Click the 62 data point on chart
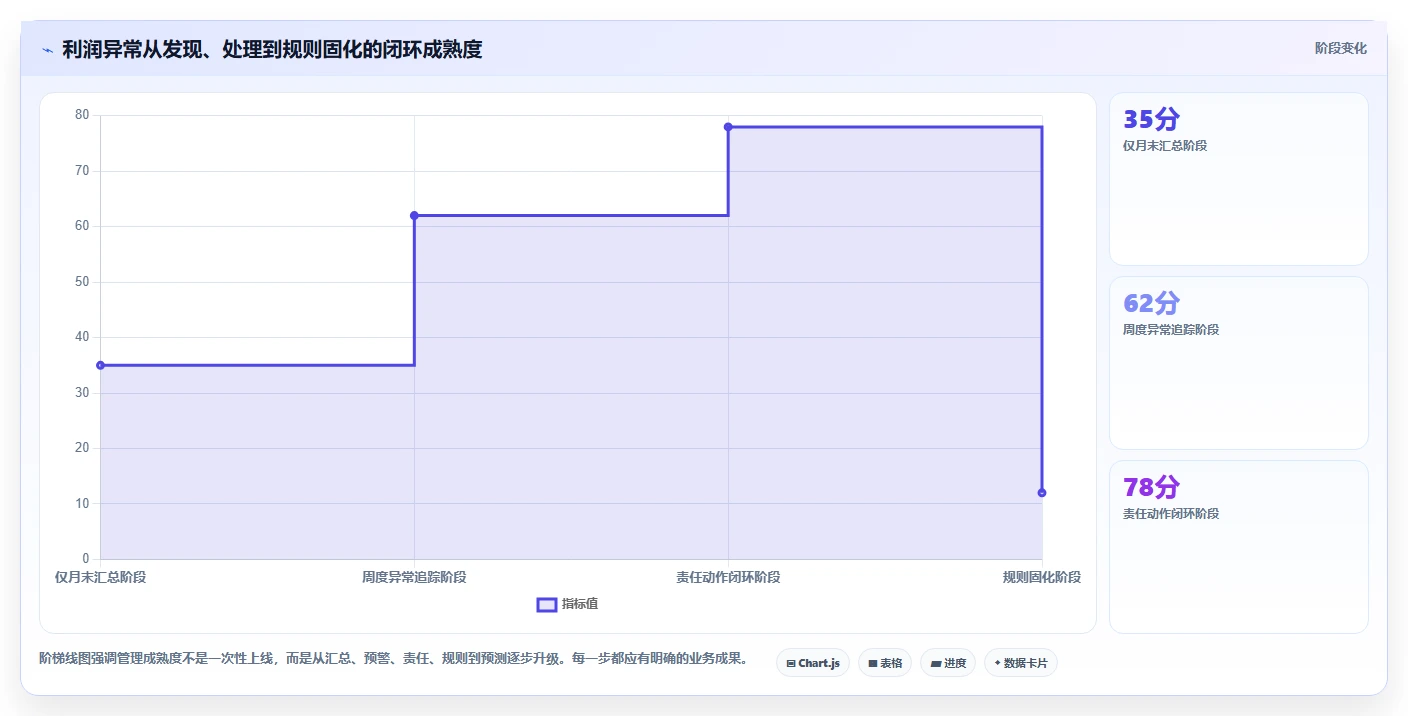 tap(414, 215)
